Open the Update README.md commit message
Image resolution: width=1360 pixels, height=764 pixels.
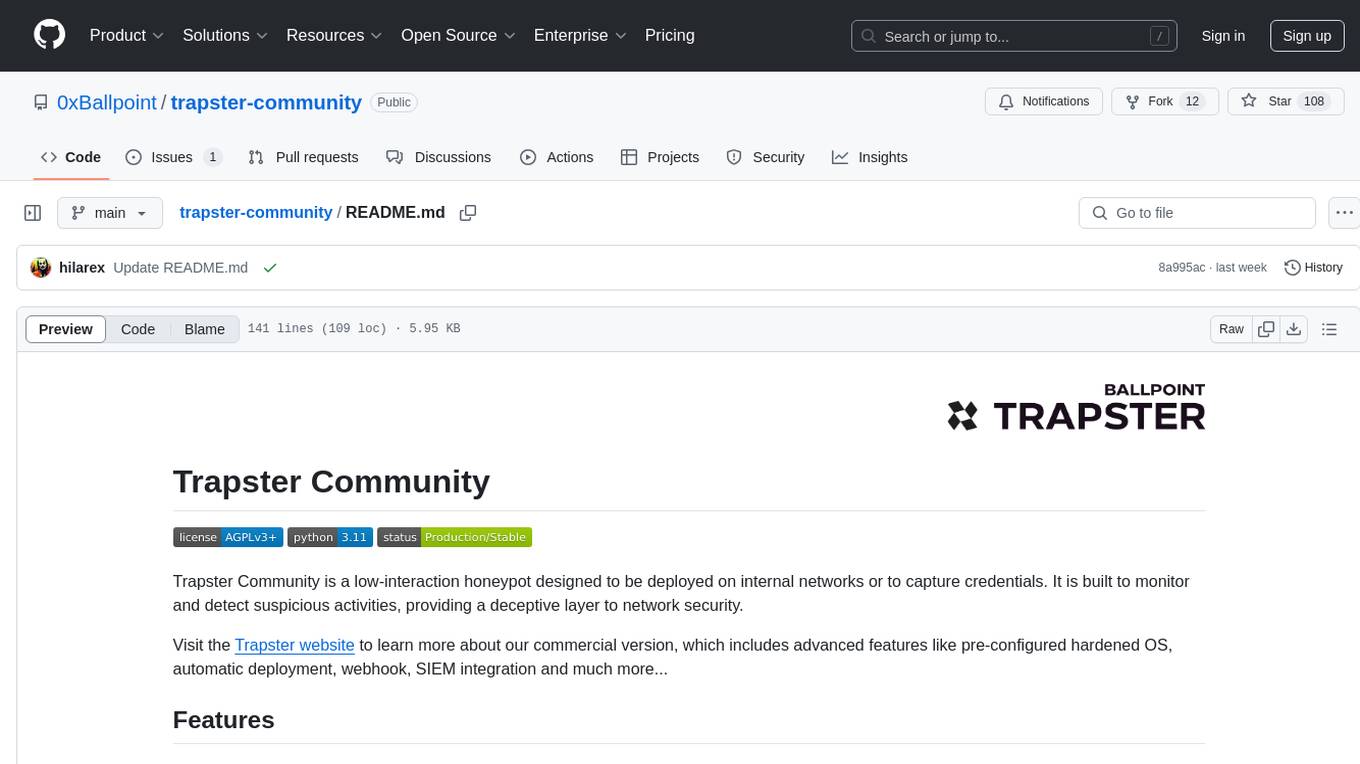[x=180, y=268]
